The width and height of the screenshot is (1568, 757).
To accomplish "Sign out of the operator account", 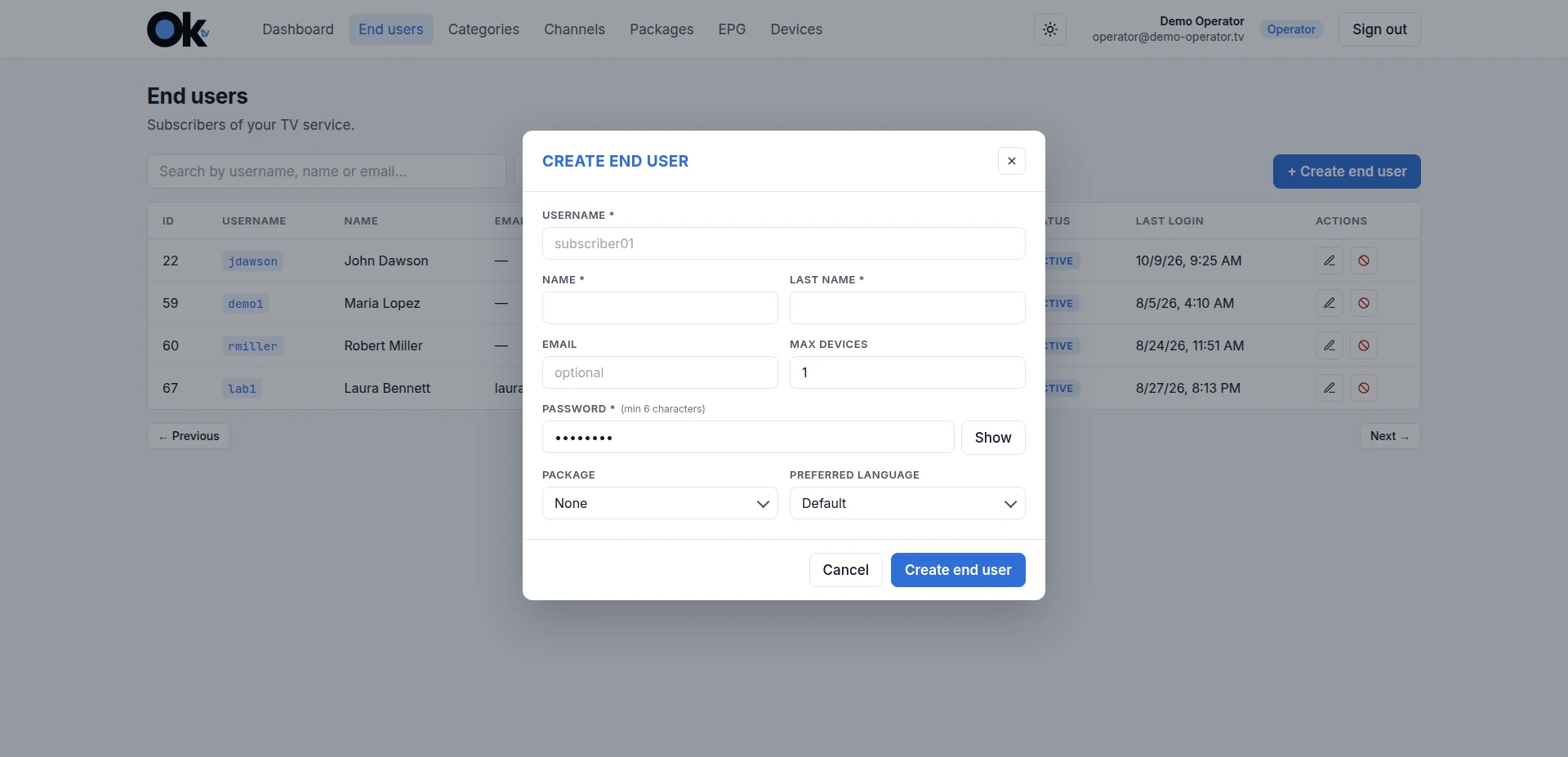I will tap(1379, 29).
